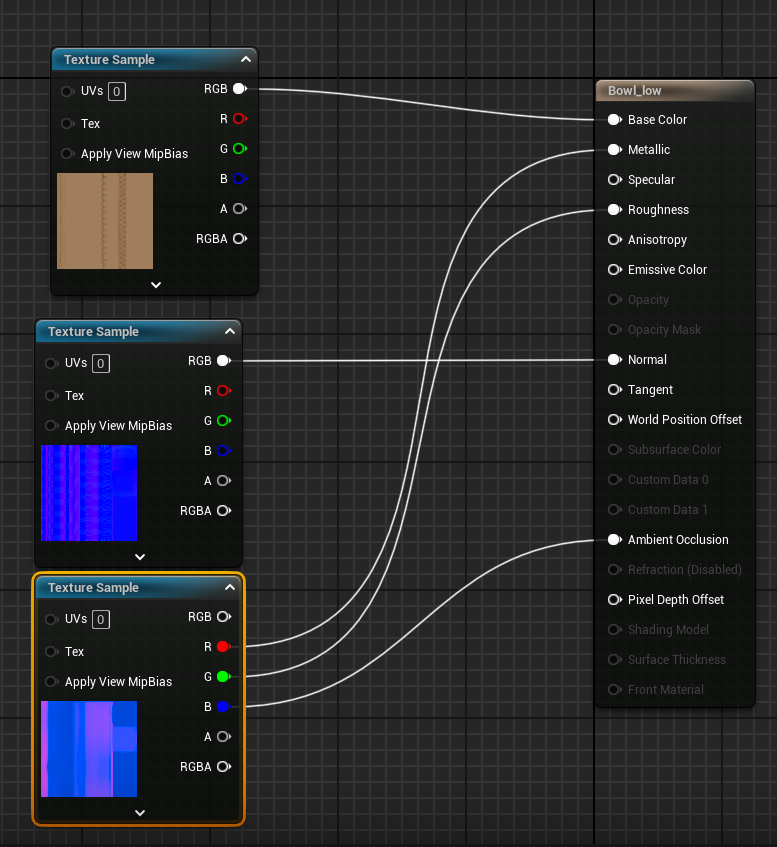The image size is (777, 847).
Task: Click the blue B pin on the normal map node
Action: (224, 451)
